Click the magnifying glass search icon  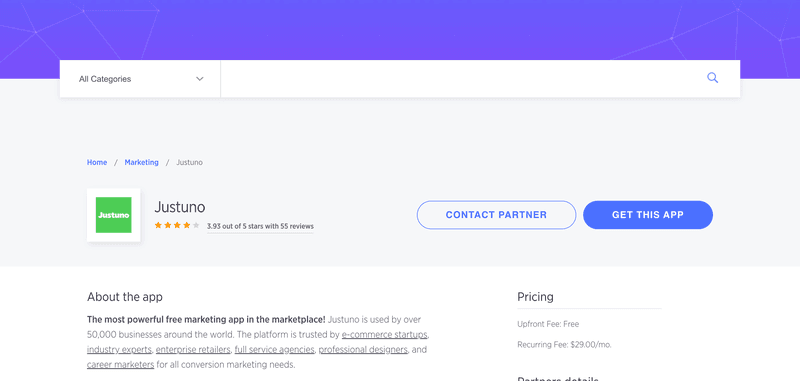point(712,78)
